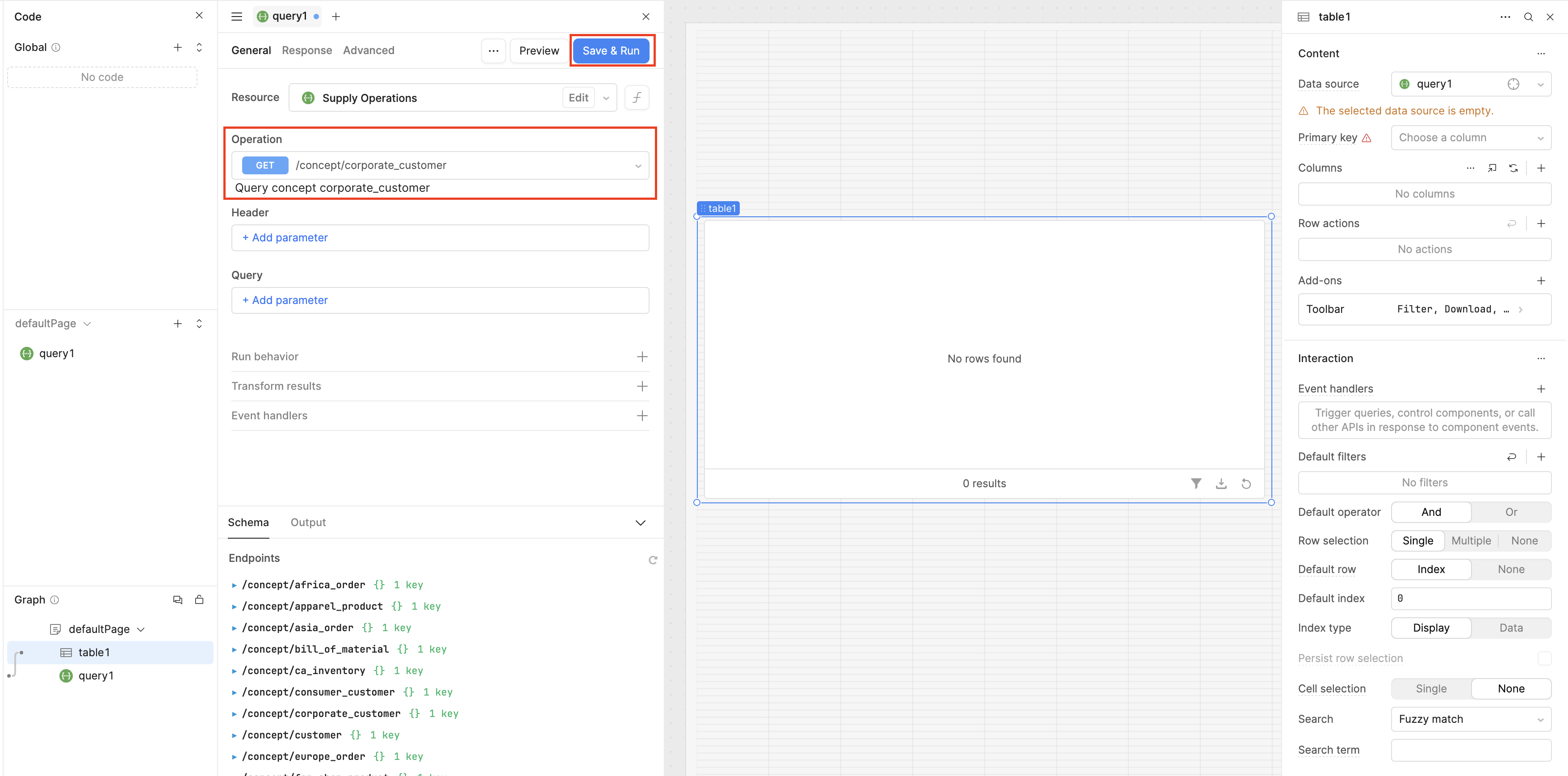Click the download icon below the table

coord(1221,483)
